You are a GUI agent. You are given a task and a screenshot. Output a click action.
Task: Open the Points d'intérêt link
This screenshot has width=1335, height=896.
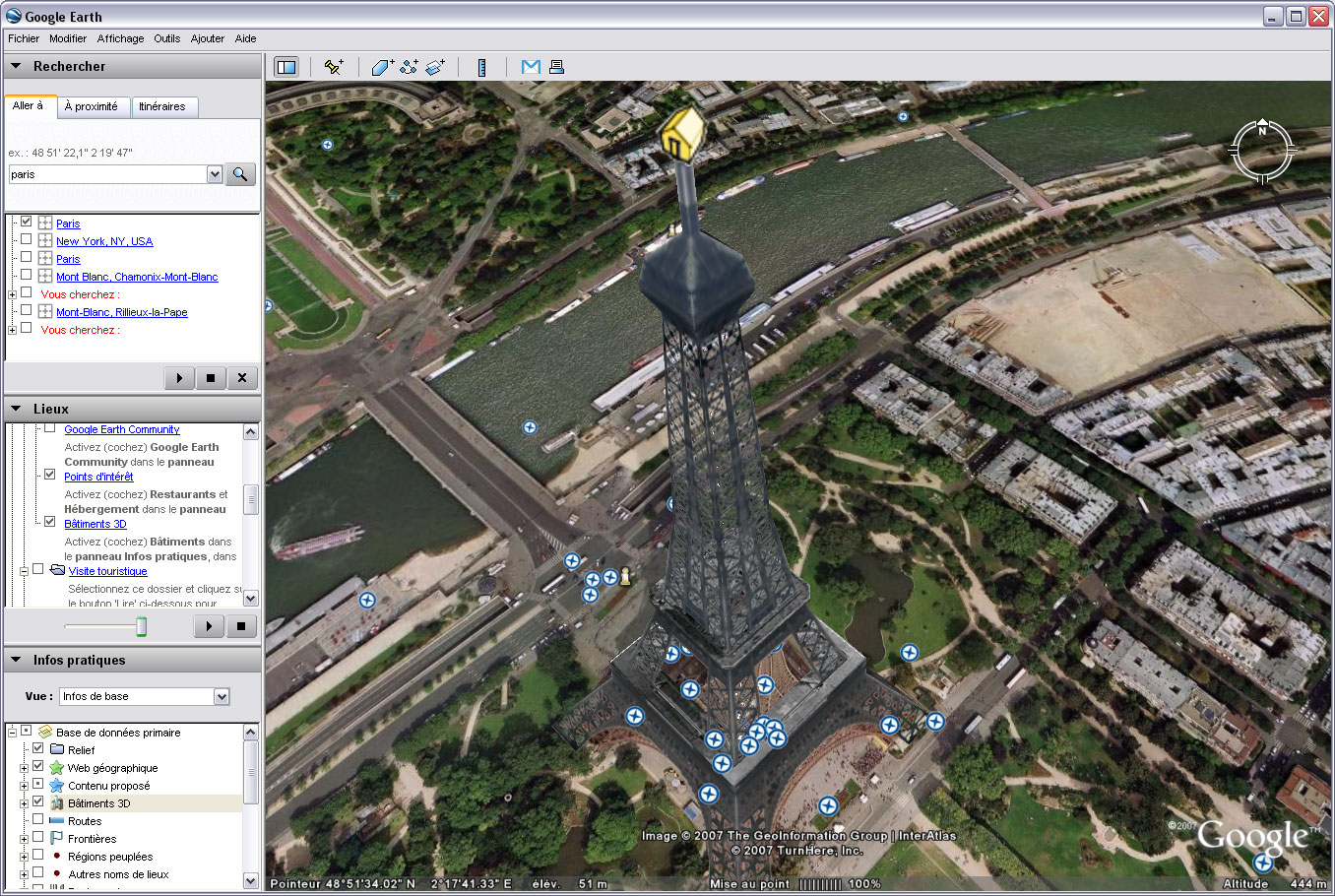[98, 477]
